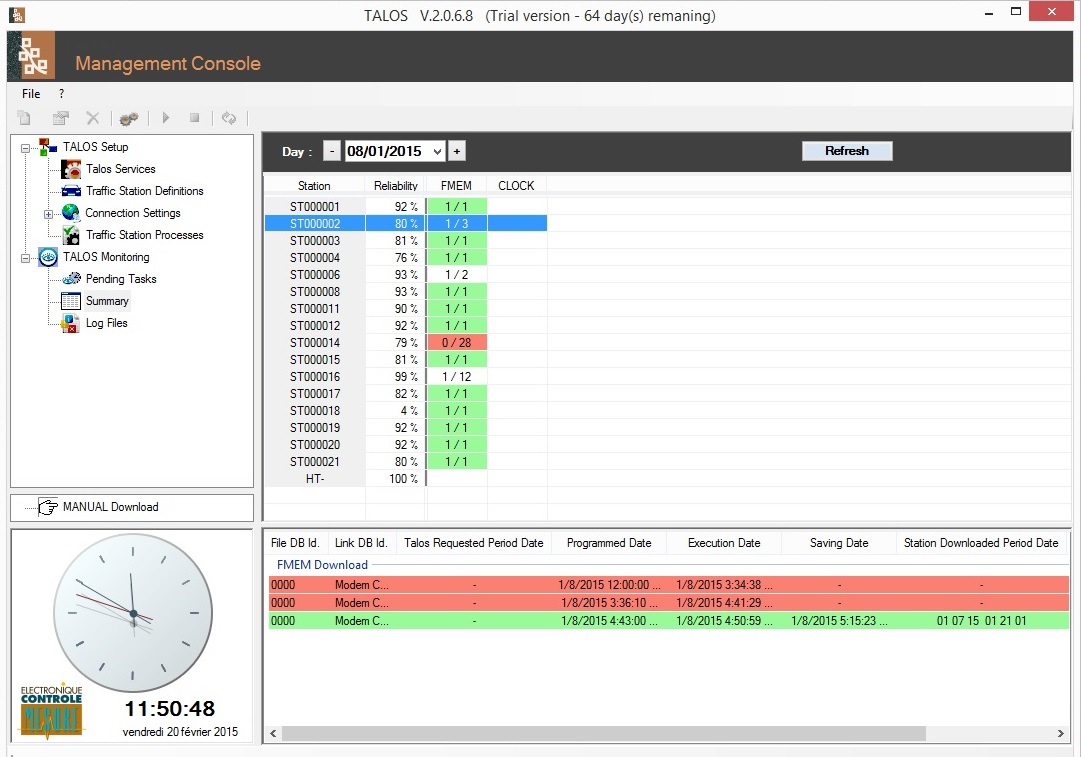Click the red 0 / 28 FMEM cell
Screen dimensions: 1081x757
point(456,343)
